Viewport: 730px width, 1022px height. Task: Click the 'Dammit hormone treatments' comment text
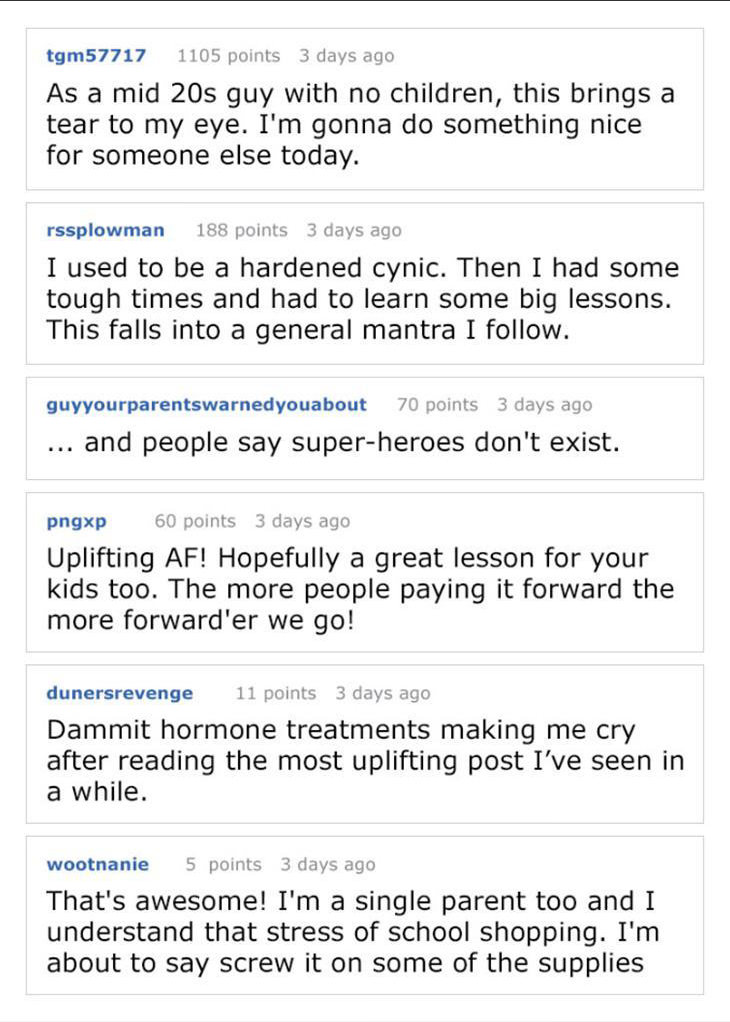pyautogui.click(x=365, y=761)
